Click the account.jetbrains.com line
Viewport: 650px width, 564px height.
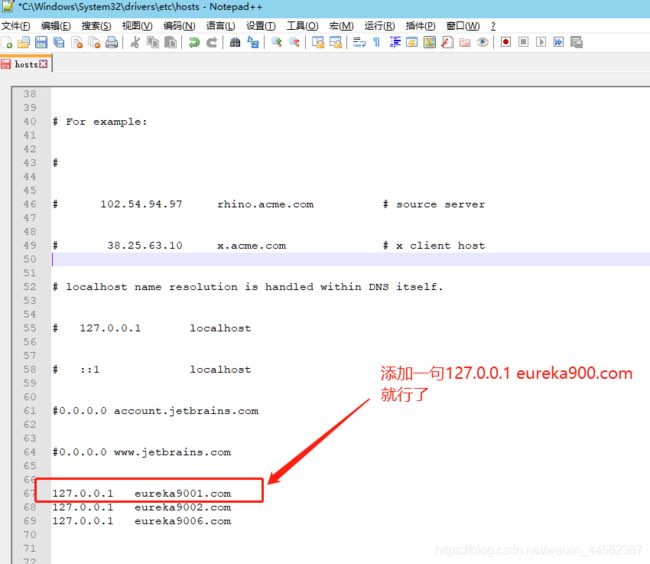(155, 411)
